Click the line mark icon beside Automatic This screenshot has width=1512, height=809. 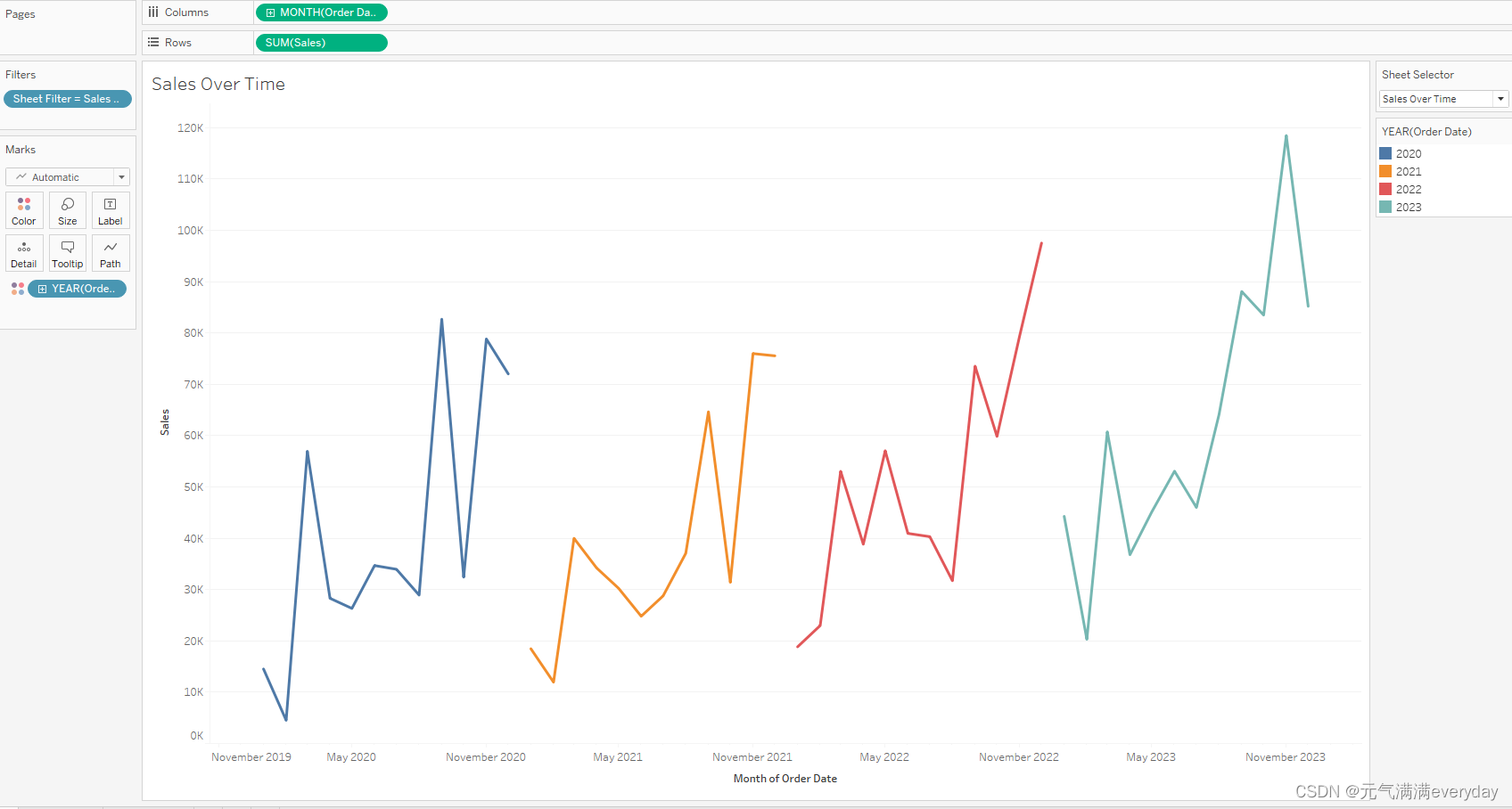point(20,176)
